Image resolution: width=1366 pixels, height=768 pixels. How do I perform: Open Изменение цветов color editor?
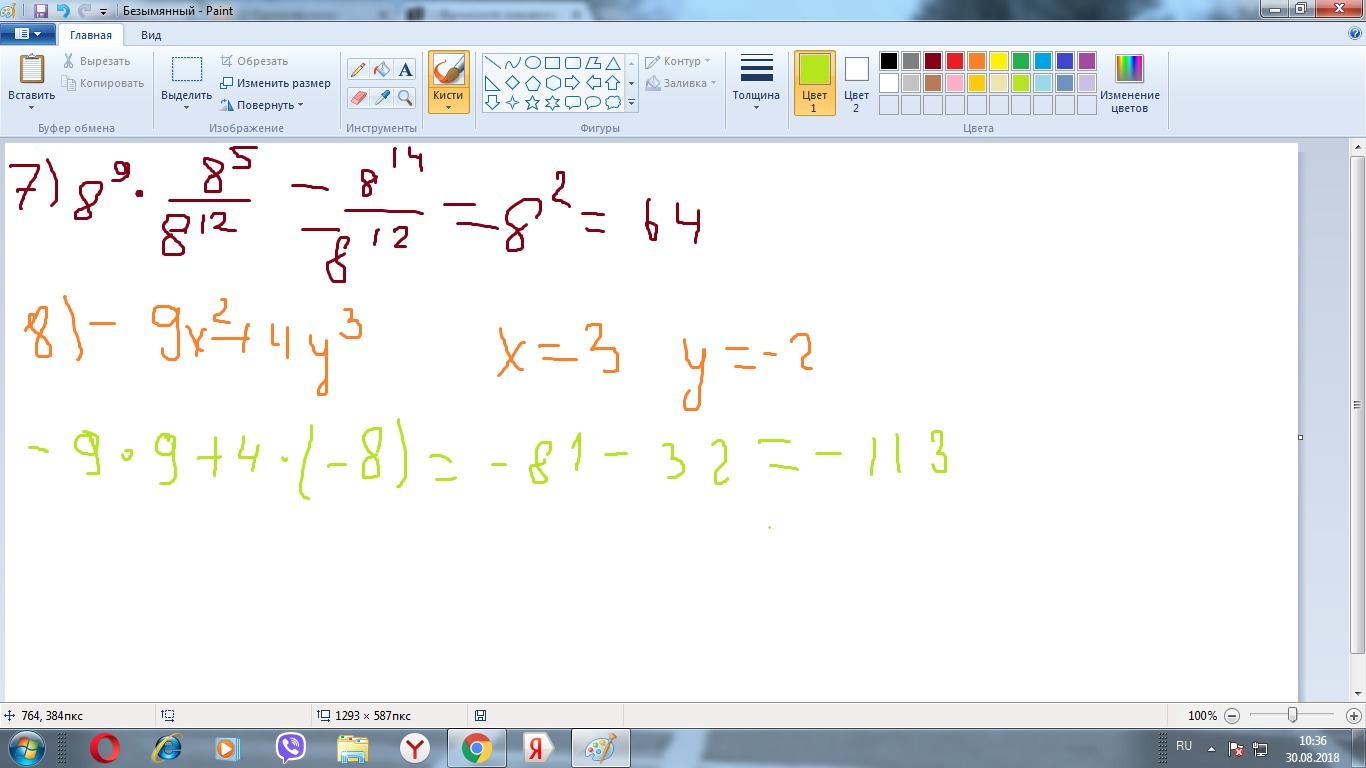pos(1130,83)
